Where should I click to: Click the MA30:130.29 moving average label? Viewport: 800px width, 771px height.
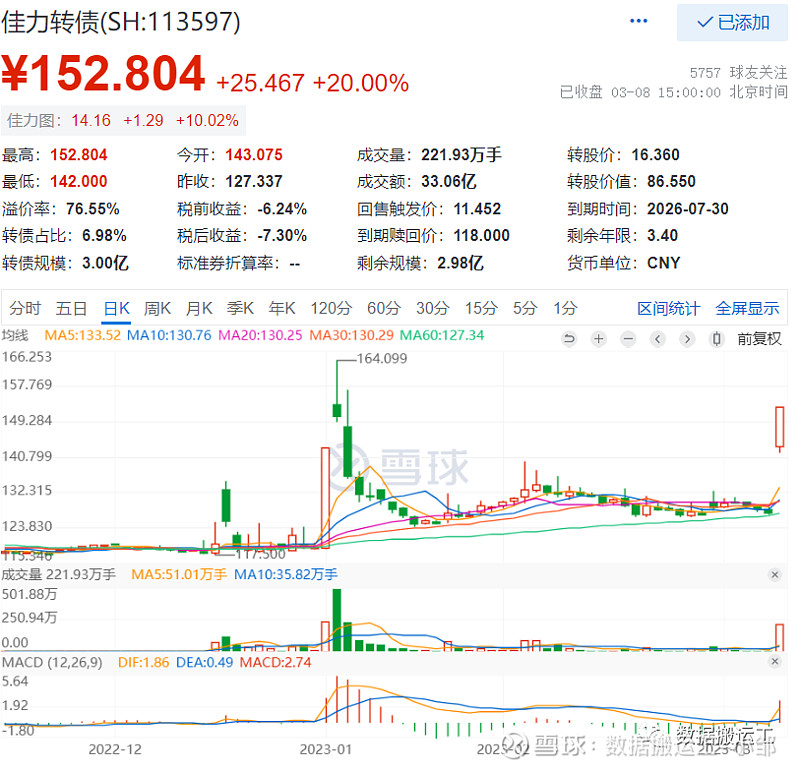point(352,335)
